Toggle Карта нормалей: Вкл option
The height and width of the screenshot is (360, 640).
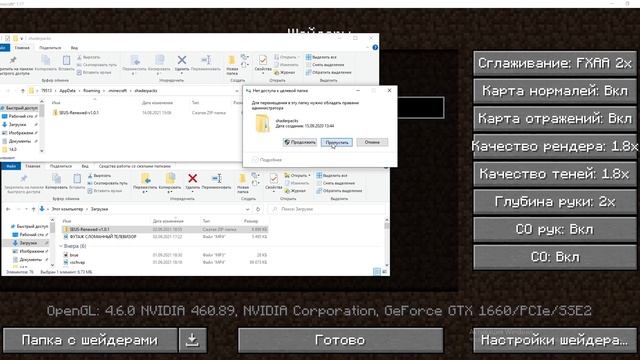pos(555,91)
